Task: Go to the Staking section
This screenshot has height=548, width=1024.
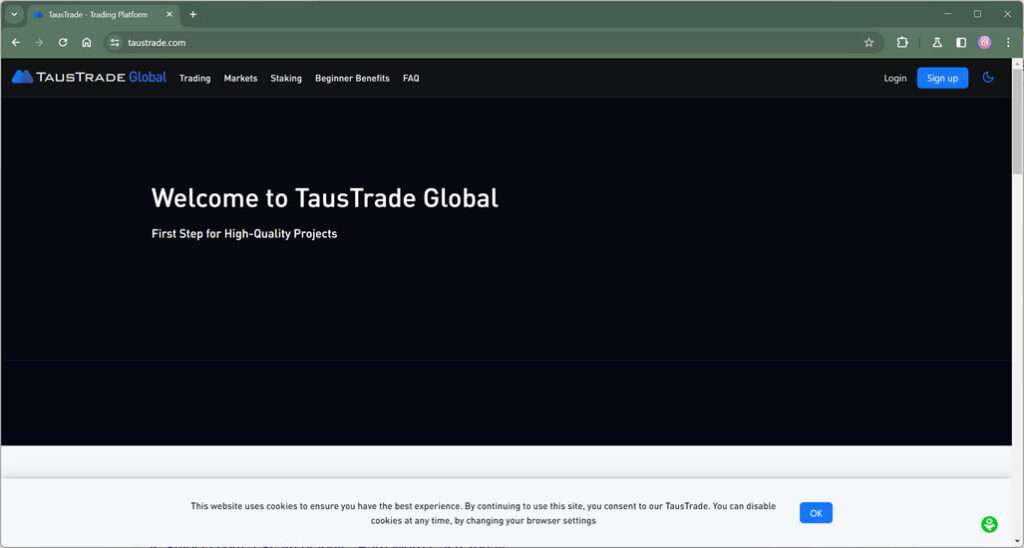Action: [286, 78]
